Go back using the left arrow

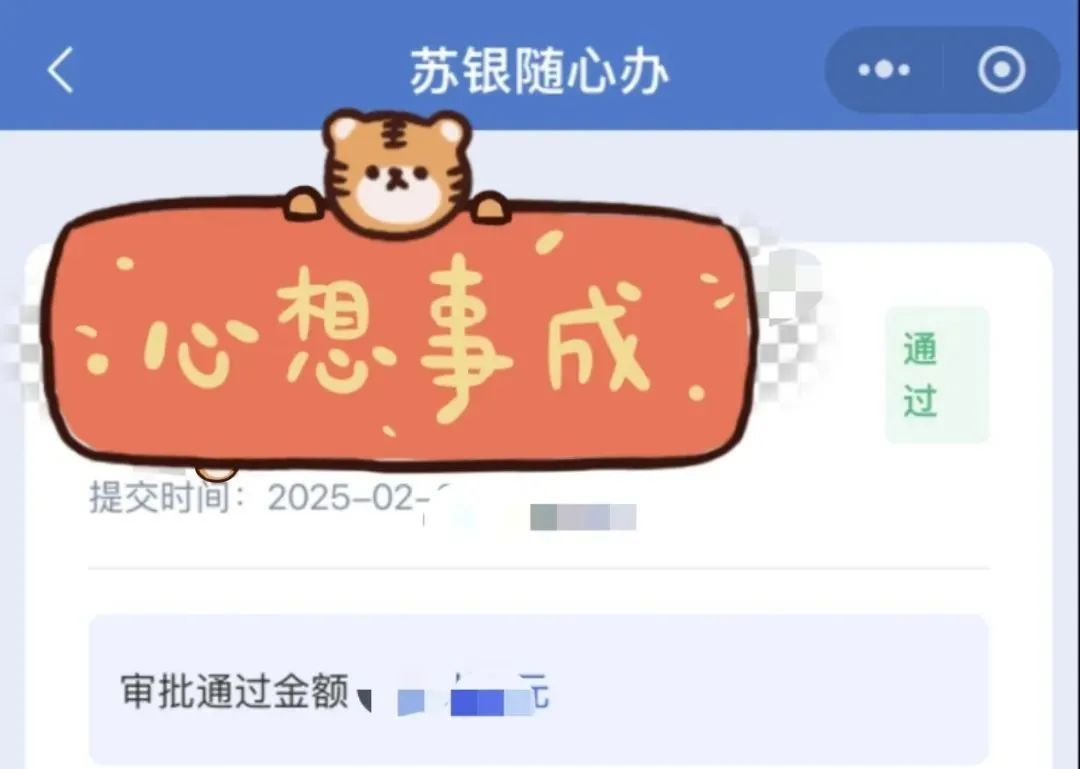click(60, 70)
